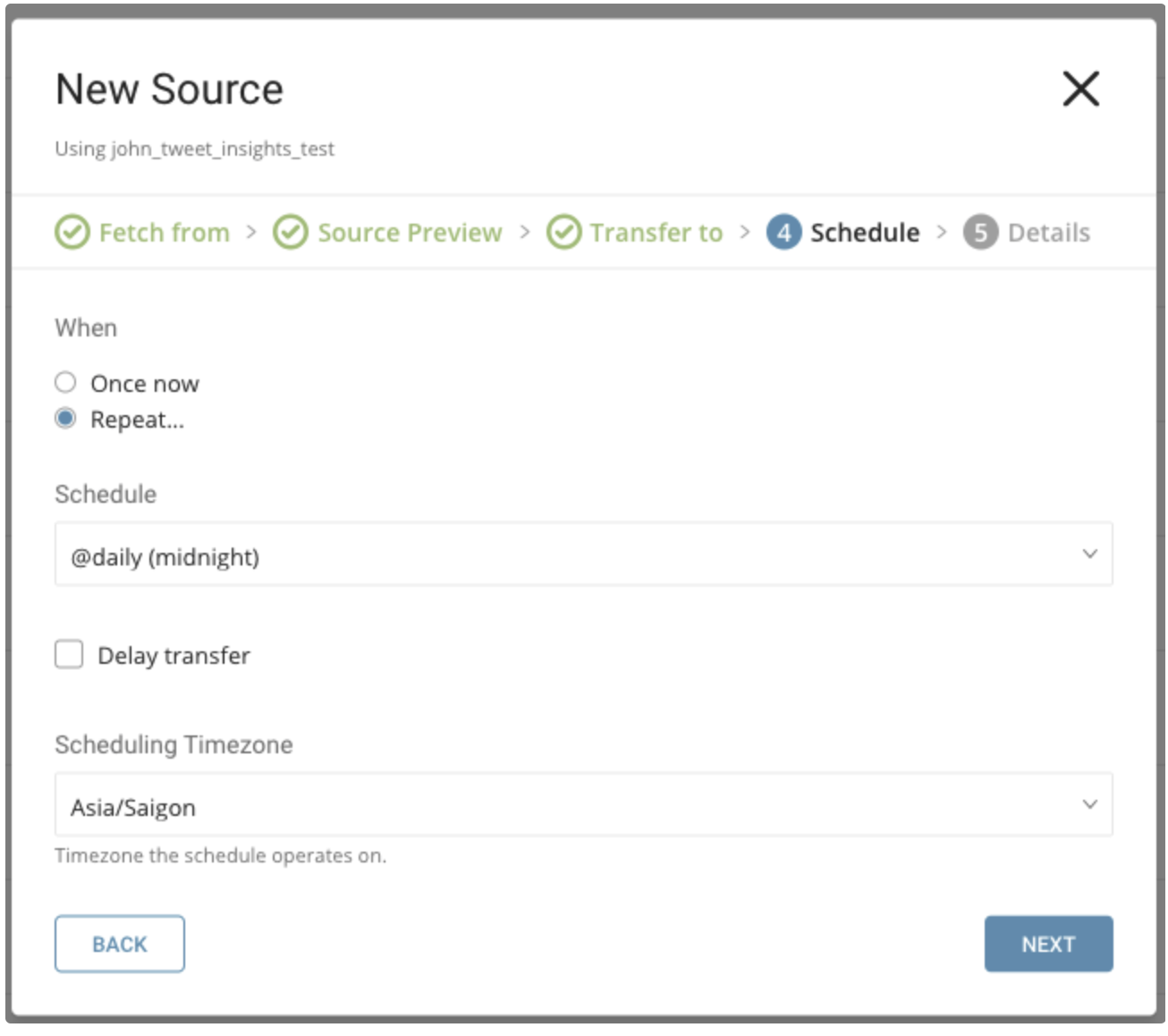Go to the Transfer to step

[656, 233]
